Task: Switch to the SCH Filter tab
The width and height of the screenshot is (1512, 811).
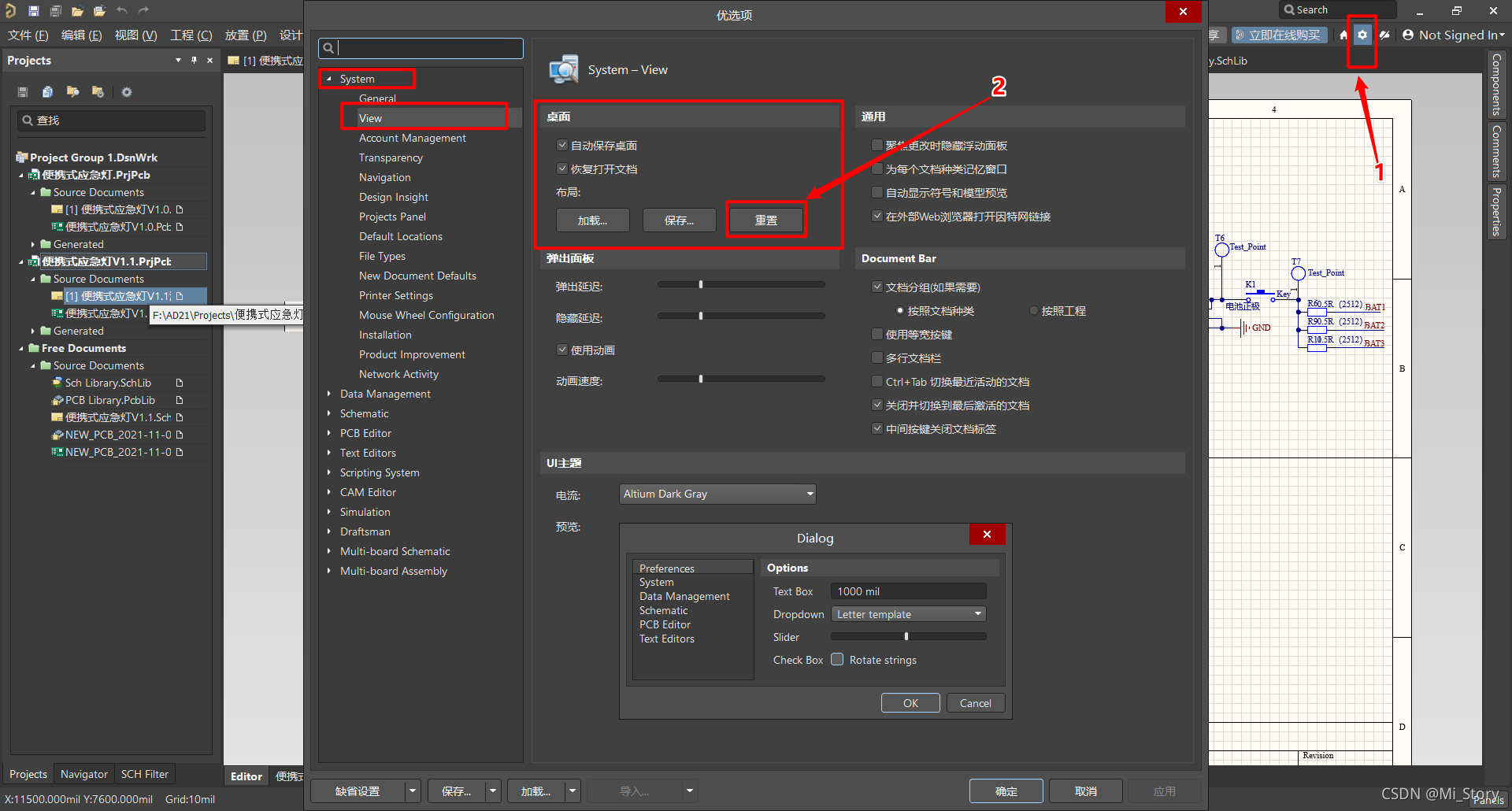Action: tap(145, 774)
